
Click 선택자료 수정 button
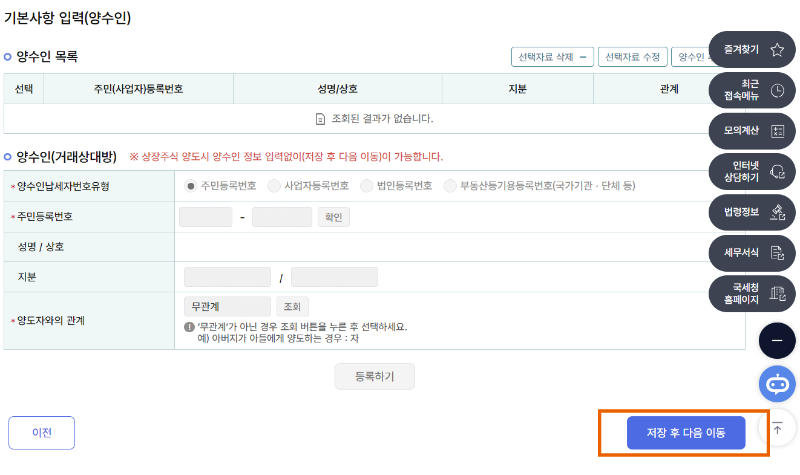pyautogui.click(x=633, y=57)
